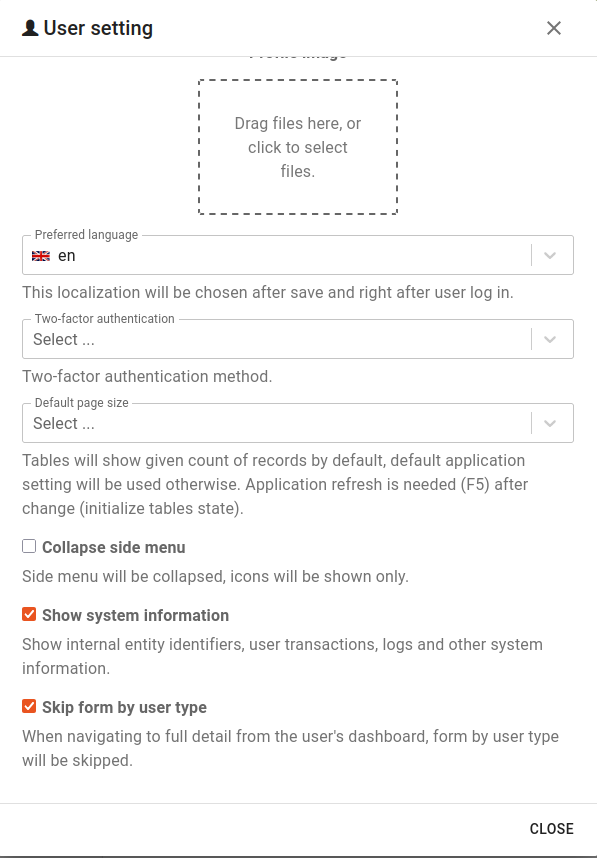Image resolution: width=597 pixels, height=858 pixels.
Task: Click the Two-factor authentication Select placeholder
Action: coord(63,339)
